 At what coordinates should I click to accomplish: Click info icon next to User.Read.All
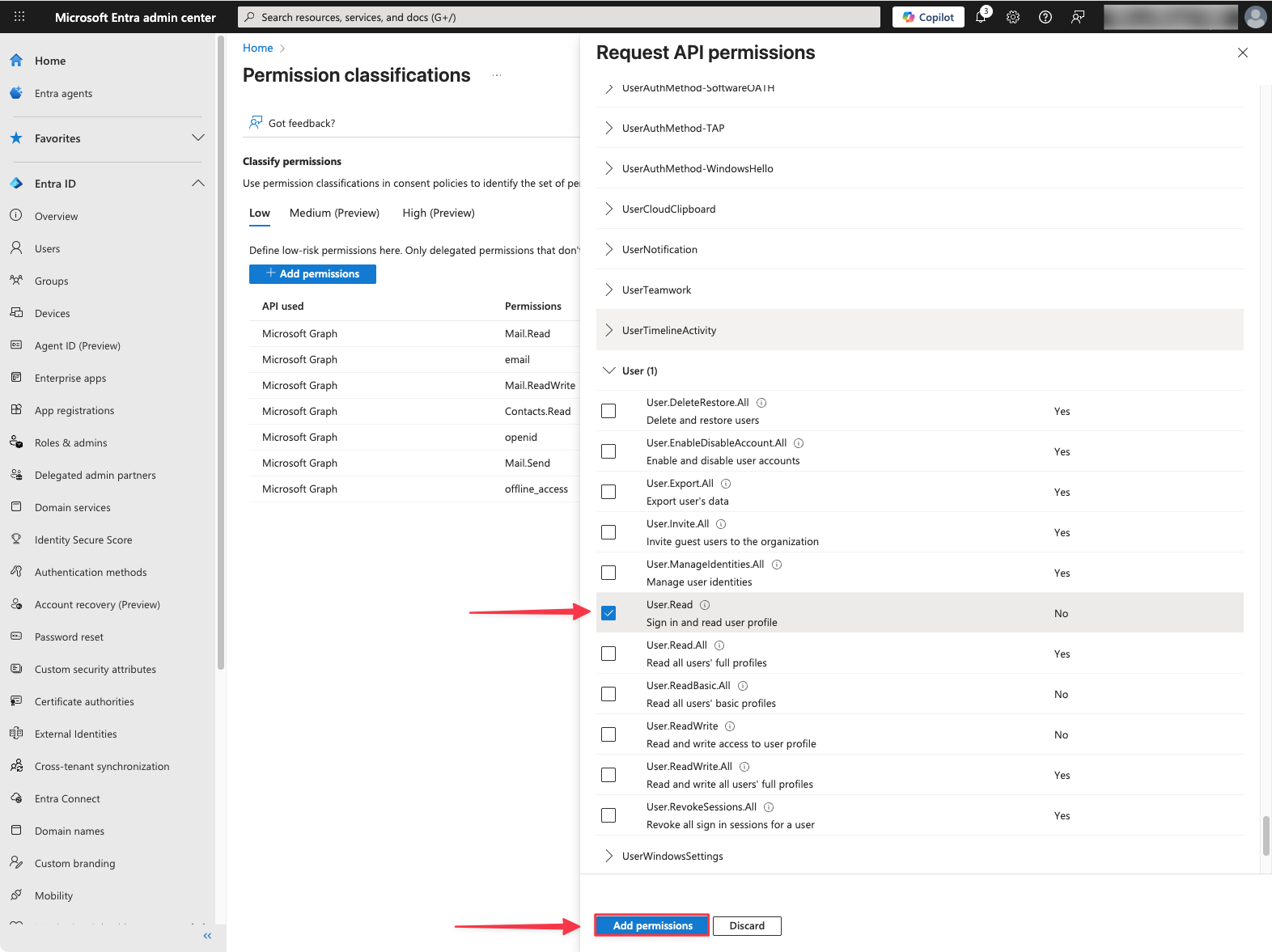pos(719,645)
